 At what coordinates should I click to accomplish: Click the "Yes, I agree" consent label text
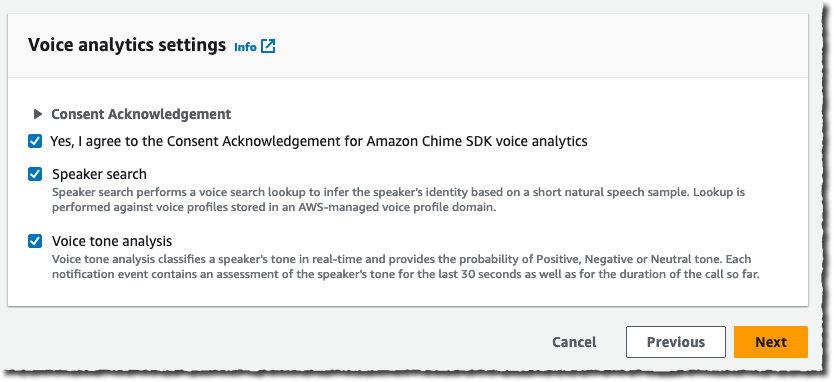point(319,142)
